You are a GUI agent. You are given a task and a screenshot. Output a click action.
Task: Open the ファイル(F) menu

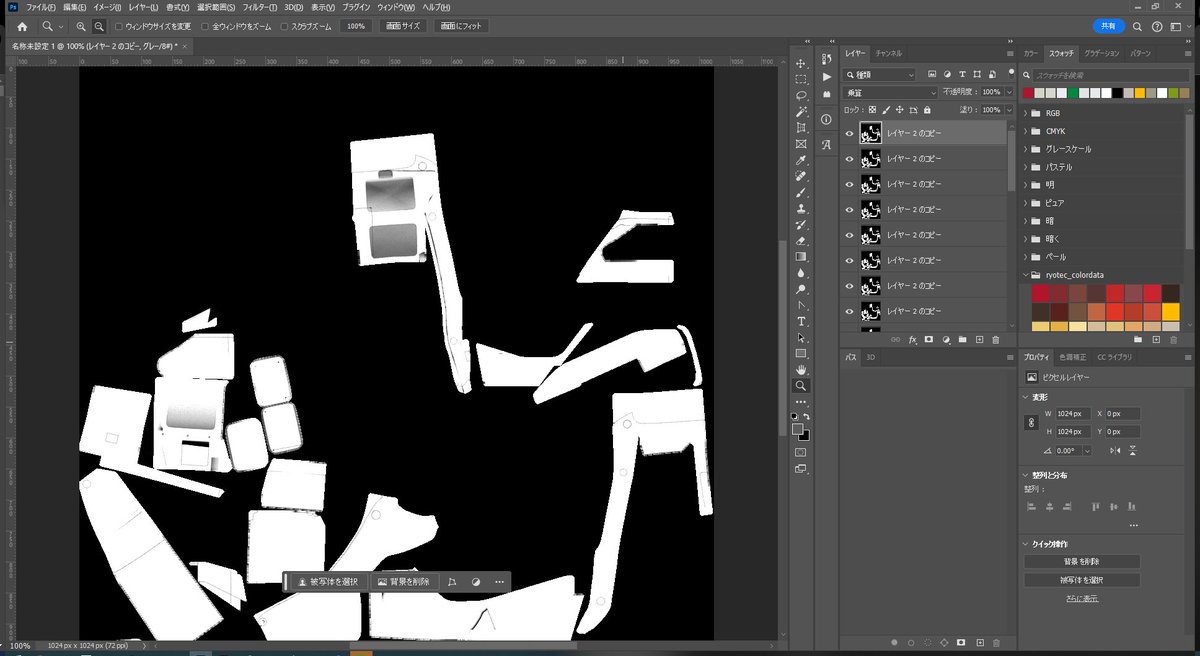click(40, 7)
